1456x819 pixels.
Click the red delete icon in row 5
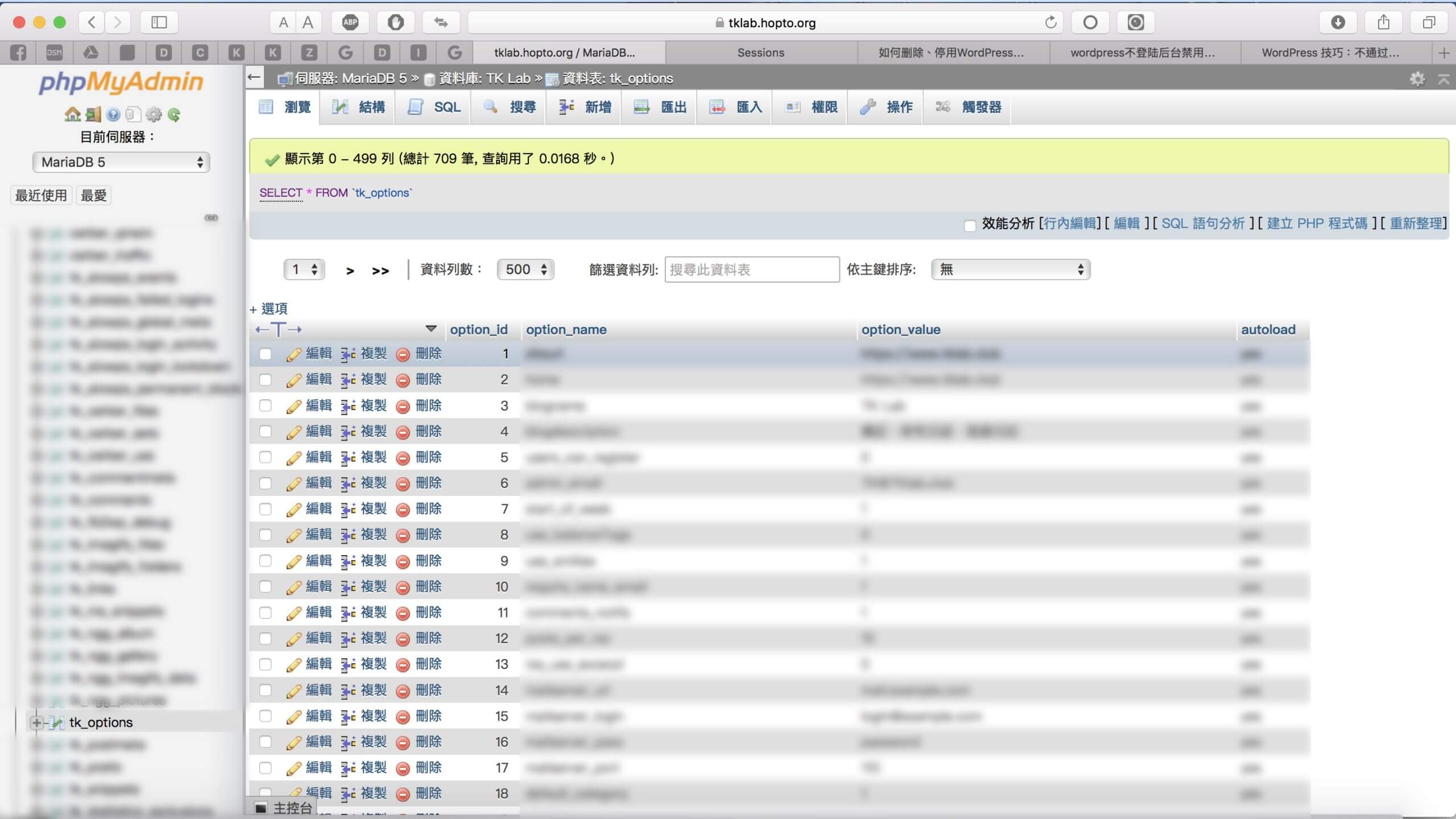[x=403, y=458]
